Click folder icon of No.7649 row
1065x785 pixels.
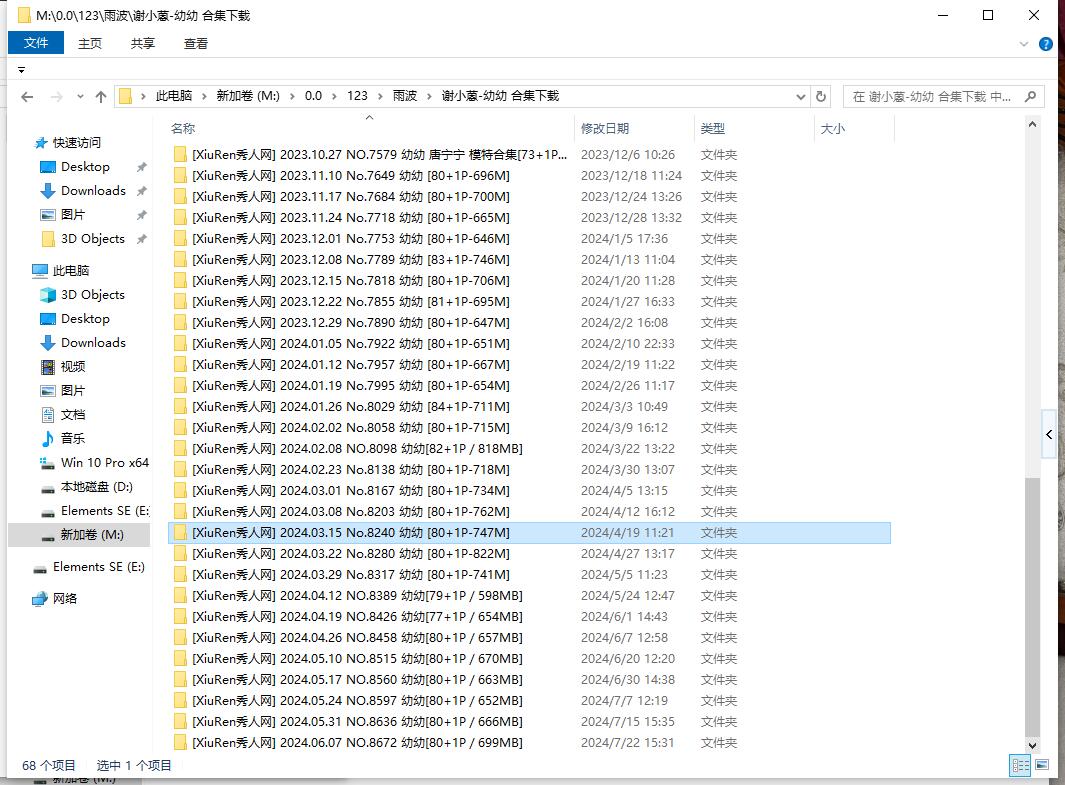(x=180, y=176)
